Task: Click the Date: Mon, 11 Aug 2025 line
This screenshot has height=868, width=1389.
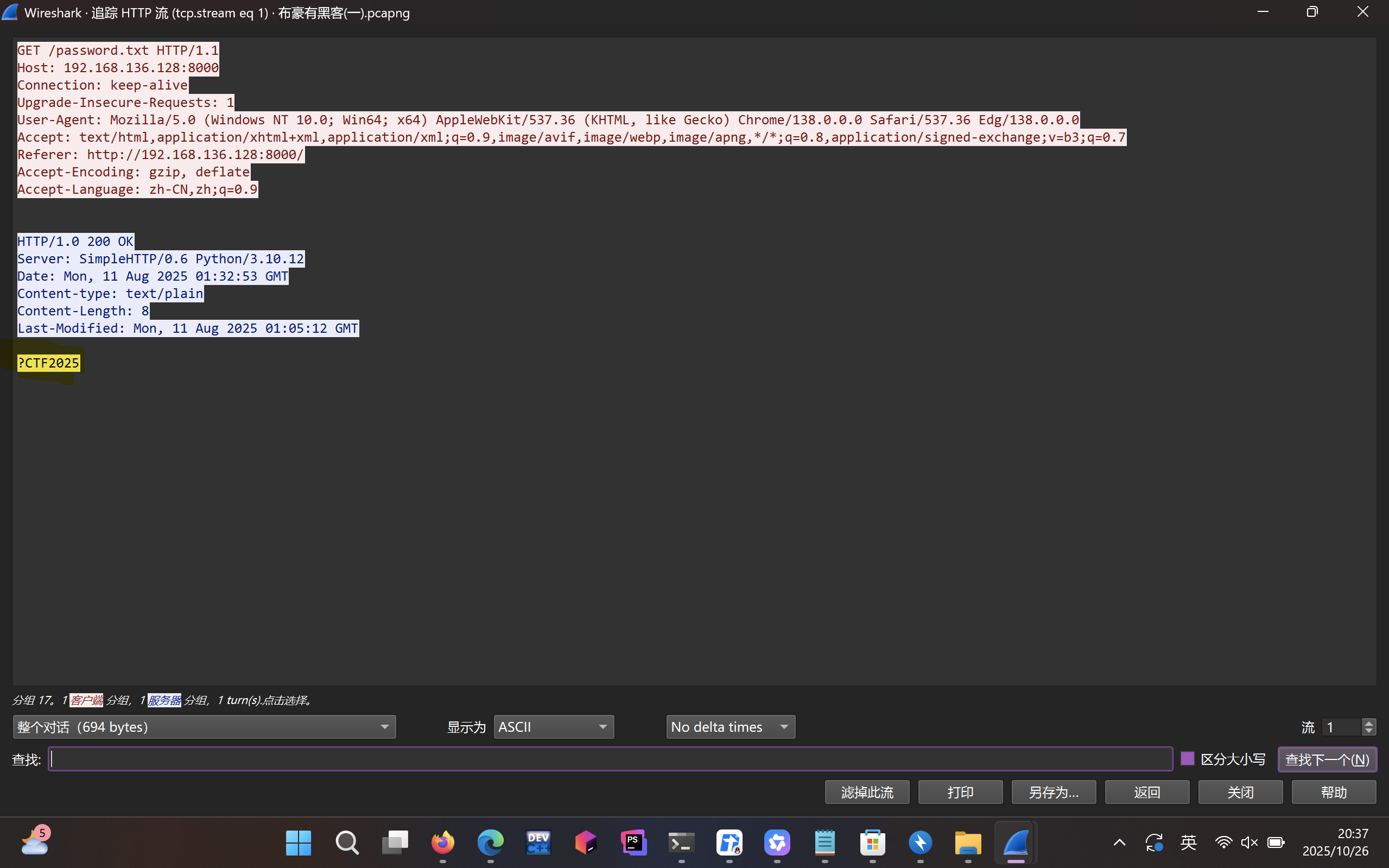Action: pos(153,276)
